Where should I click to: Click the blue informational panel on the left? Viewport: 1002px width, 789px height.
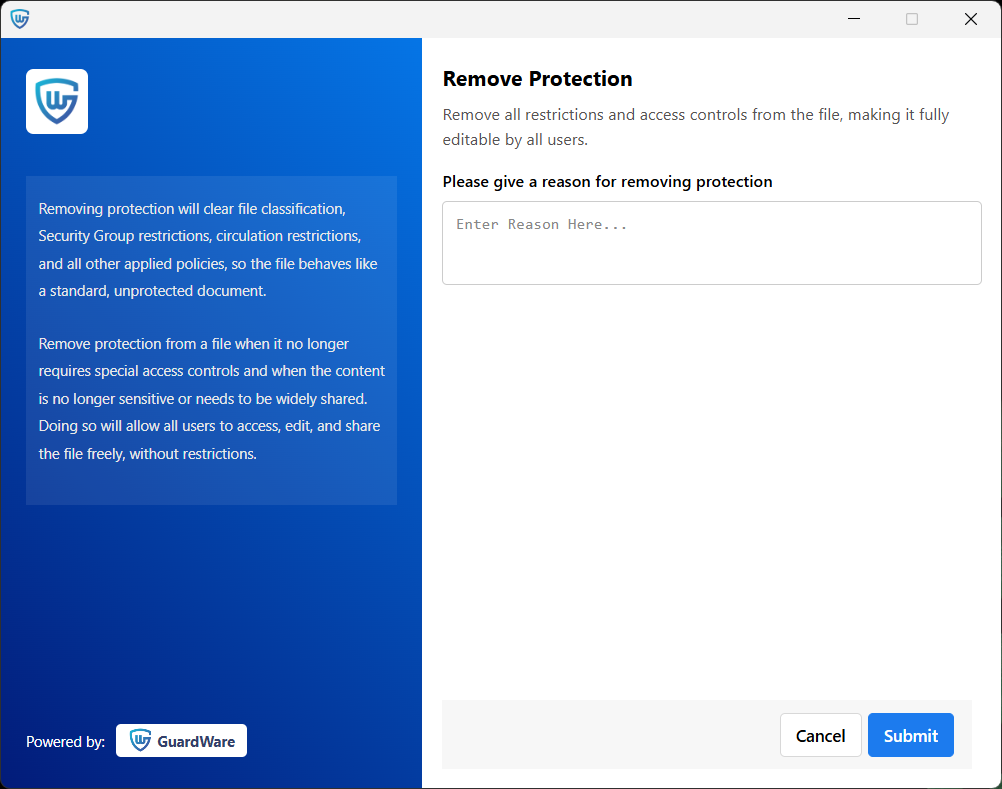coord(211,340)
